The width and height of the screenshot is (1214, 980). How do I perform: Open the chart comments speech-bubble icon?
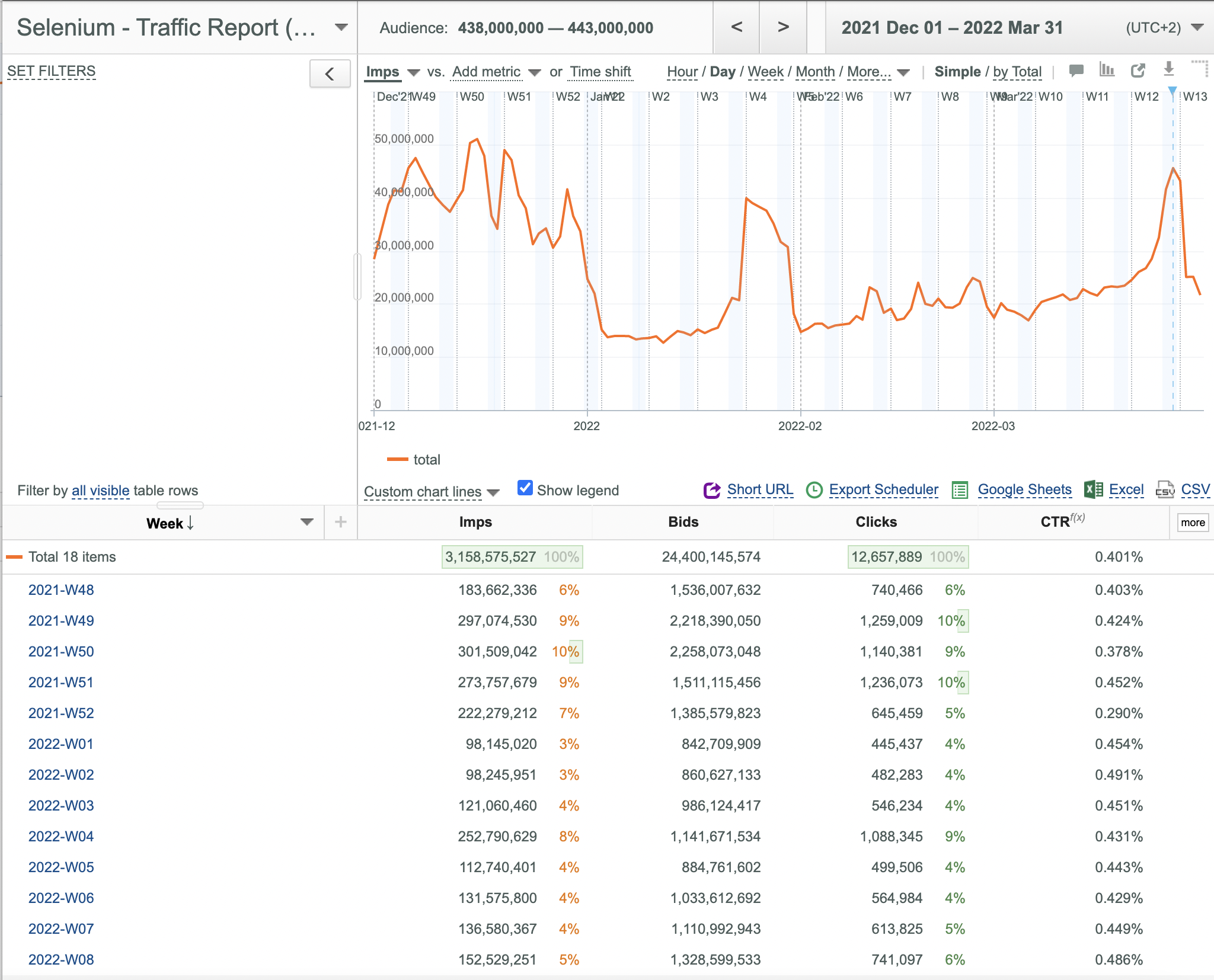pyautogui.click(x=1076, y=71)
